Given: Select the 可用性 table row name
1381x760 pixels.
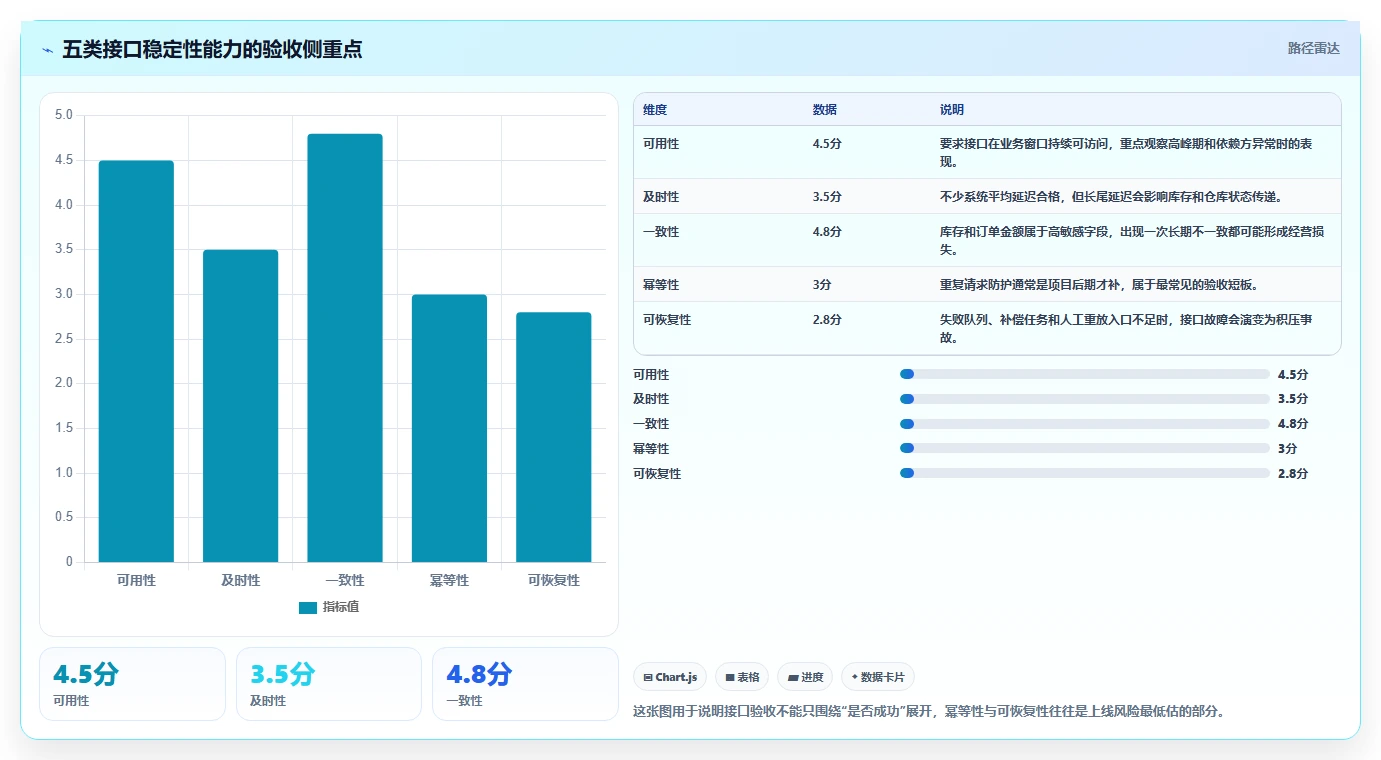Looking at the screenshot, I should click(x=661, y=144).
